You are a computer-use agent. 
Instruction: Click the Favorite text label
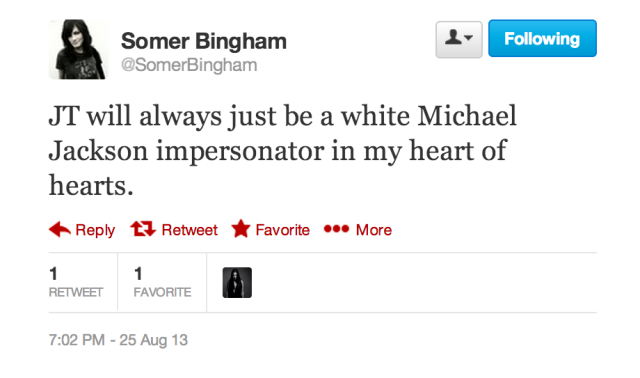(x=282, y=230)
